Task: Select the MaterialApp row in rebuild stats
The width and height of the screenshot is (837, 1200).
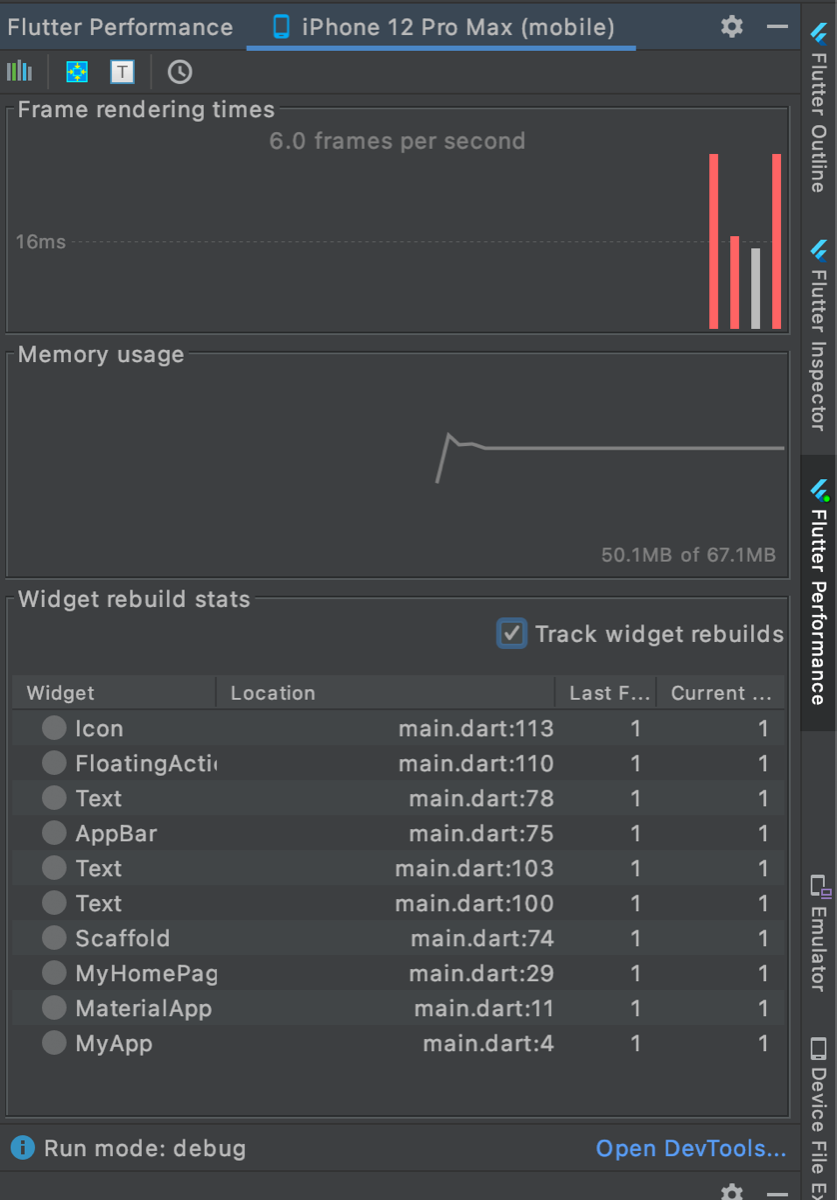Action: [300, 1008]
